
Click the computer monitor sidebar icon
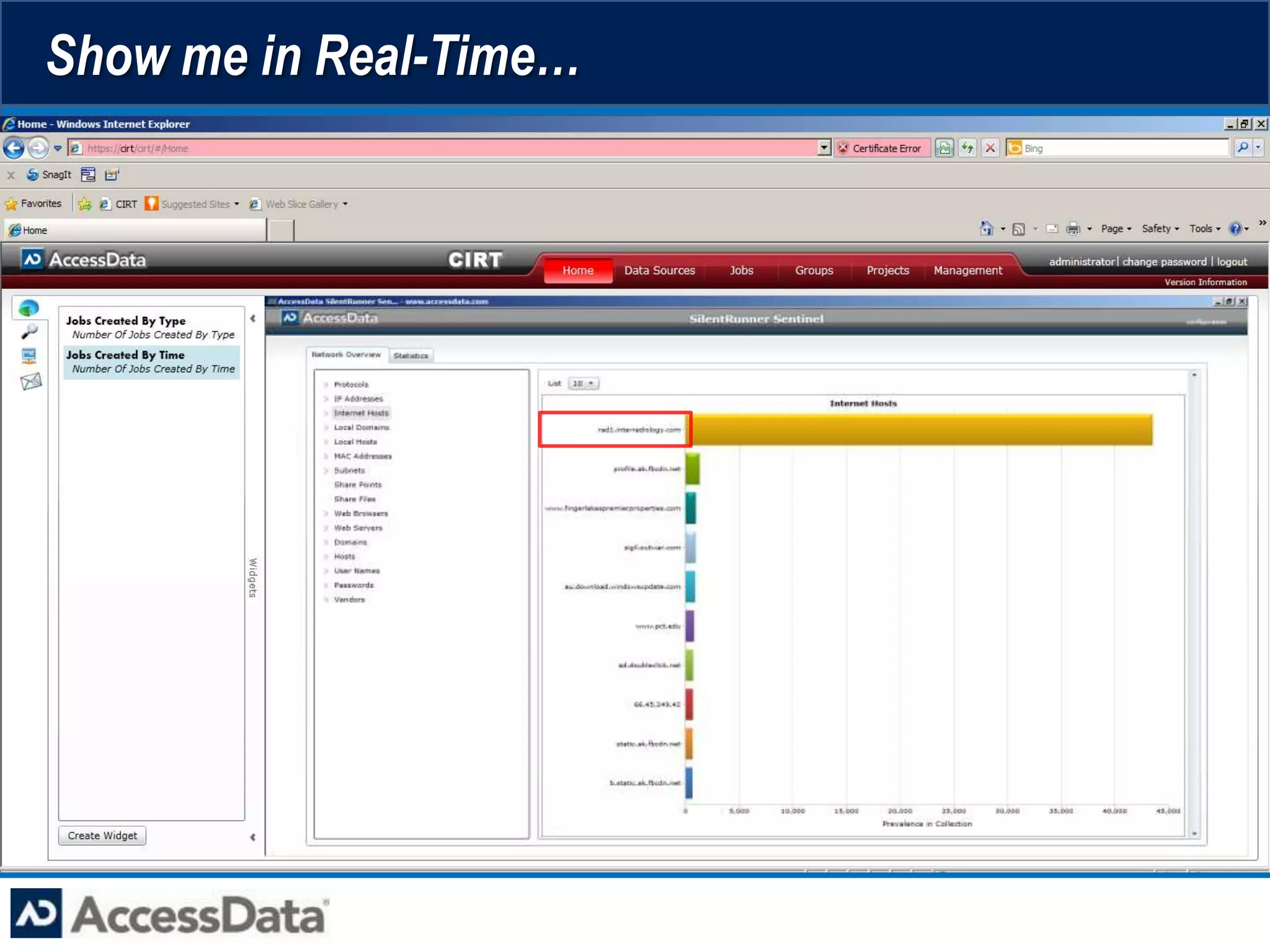(29, 356)
